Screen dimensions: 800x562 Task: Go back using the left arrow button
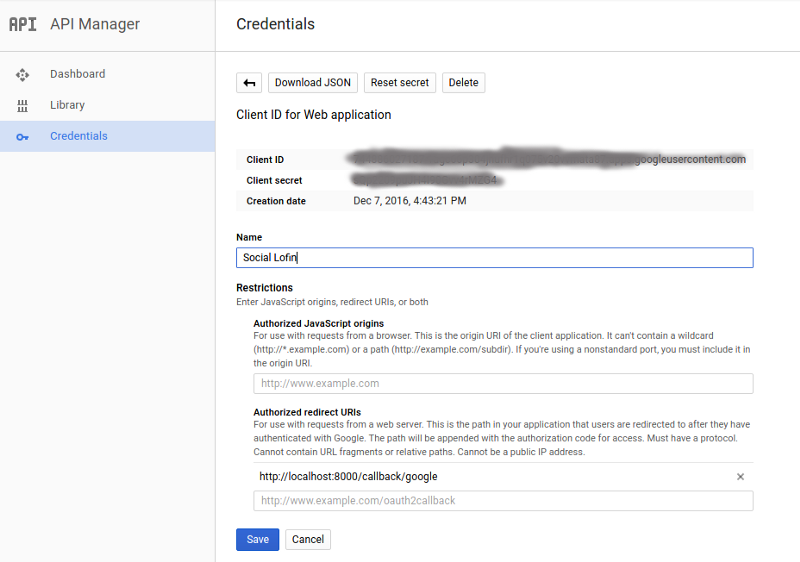(249, 83)
